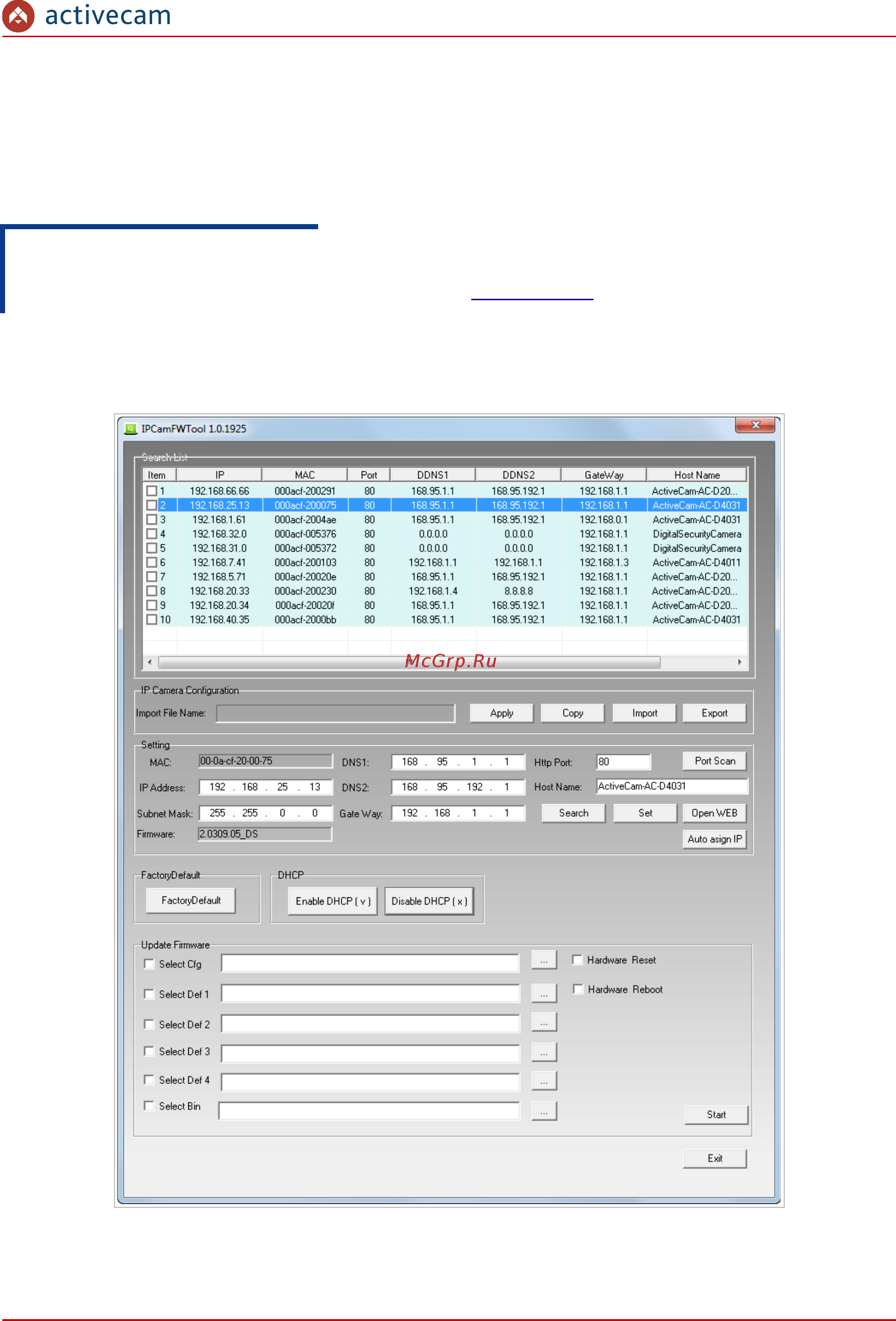The height and width of the screenshot is (1321, 896).
Task: Enable the Select Cfg checkbox
Action: [149, 963]
